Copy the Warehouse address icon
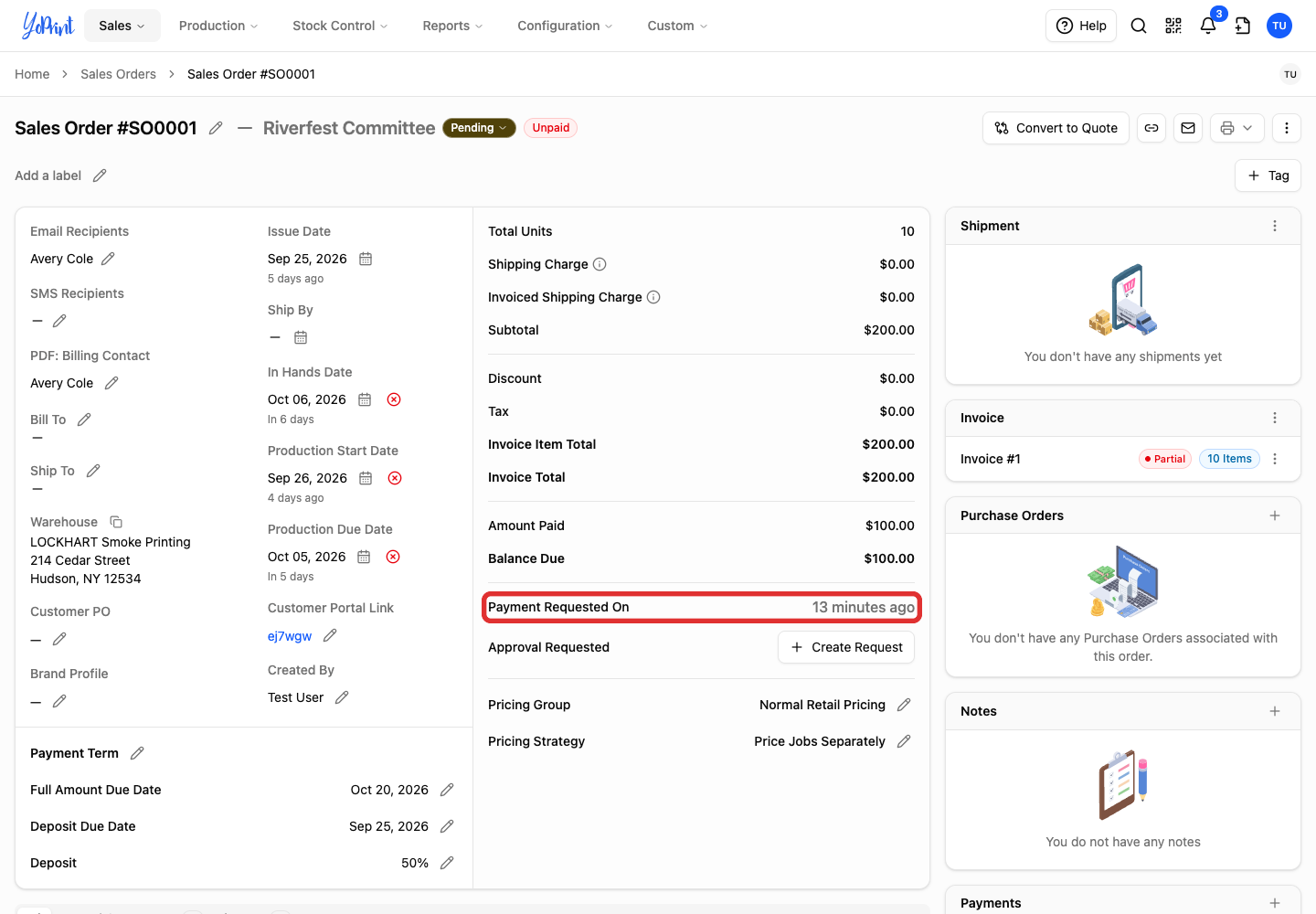 116,522
